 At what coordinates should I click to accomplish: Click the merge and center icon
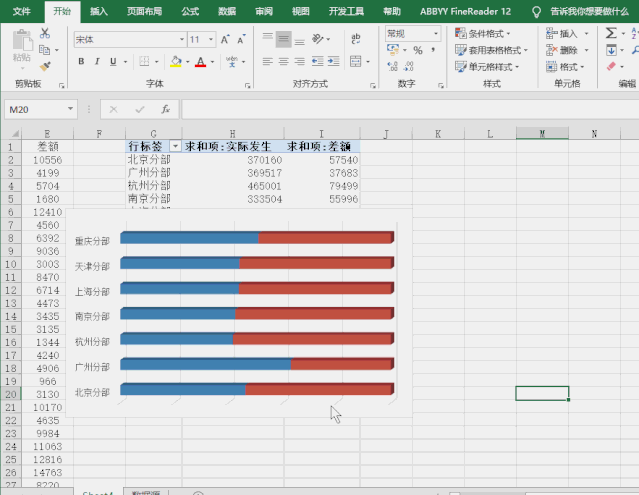pos(356,62)
